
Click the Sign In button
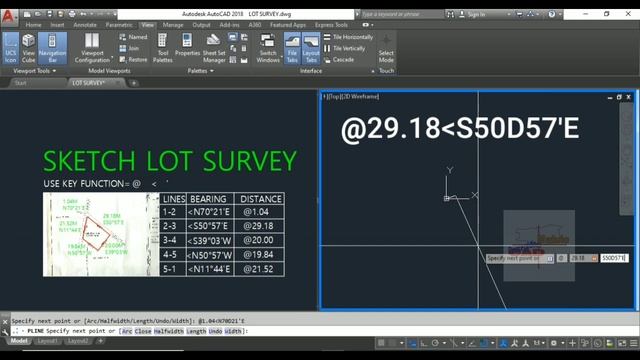point(473,14)
